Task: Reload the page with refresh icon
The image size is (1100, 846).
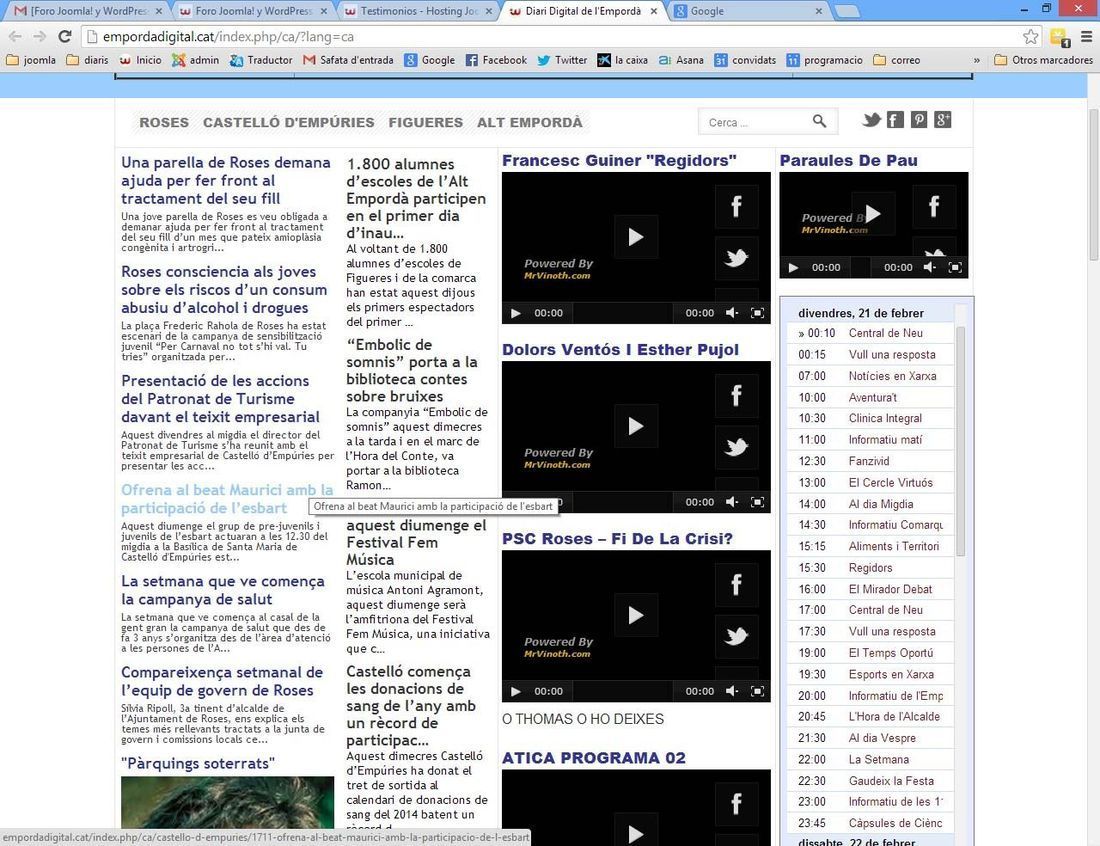Action: (x=65, y=36)
